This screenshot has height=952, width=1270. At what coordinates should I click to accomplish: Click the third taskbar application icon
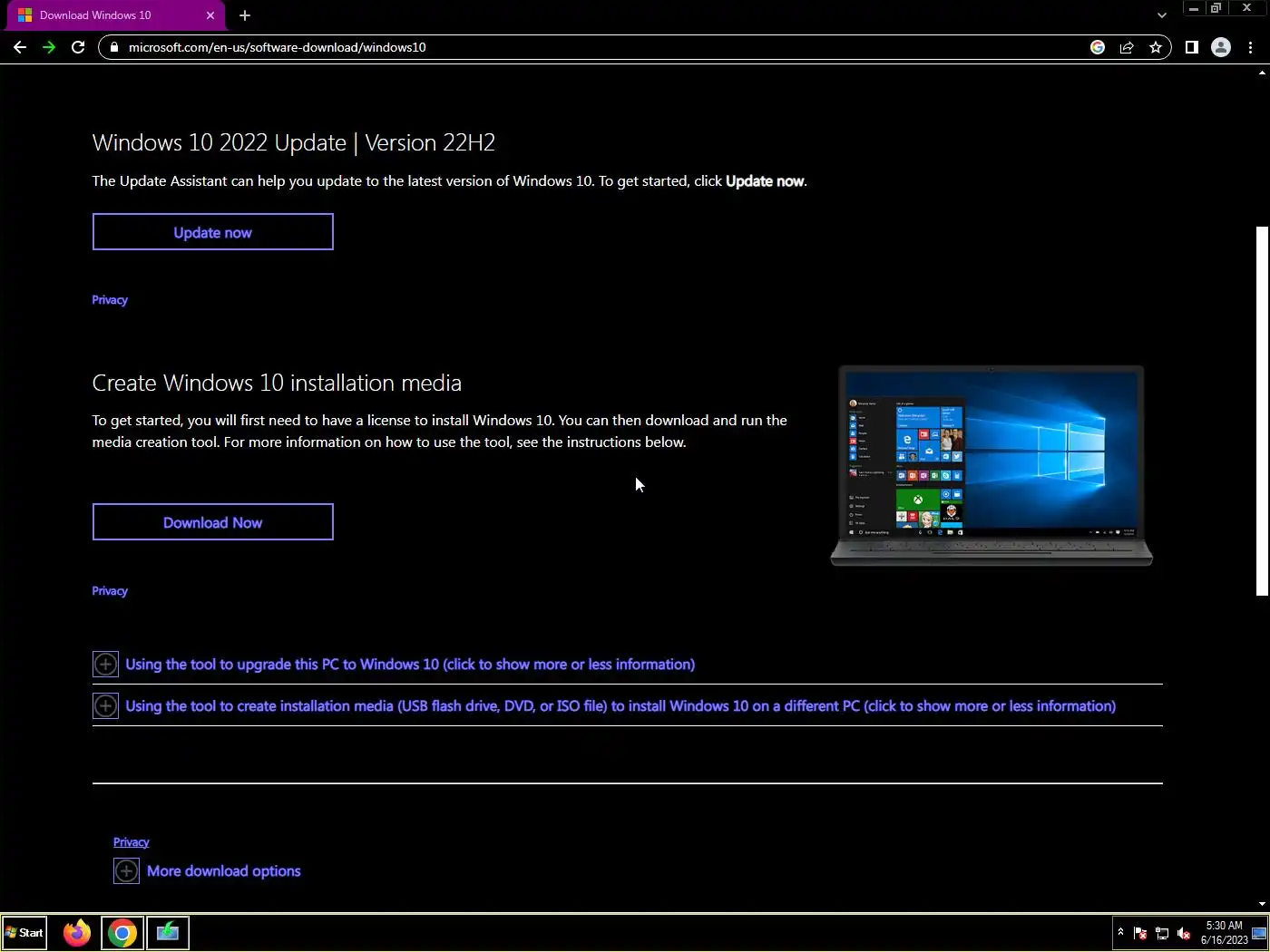click(168, 933)
